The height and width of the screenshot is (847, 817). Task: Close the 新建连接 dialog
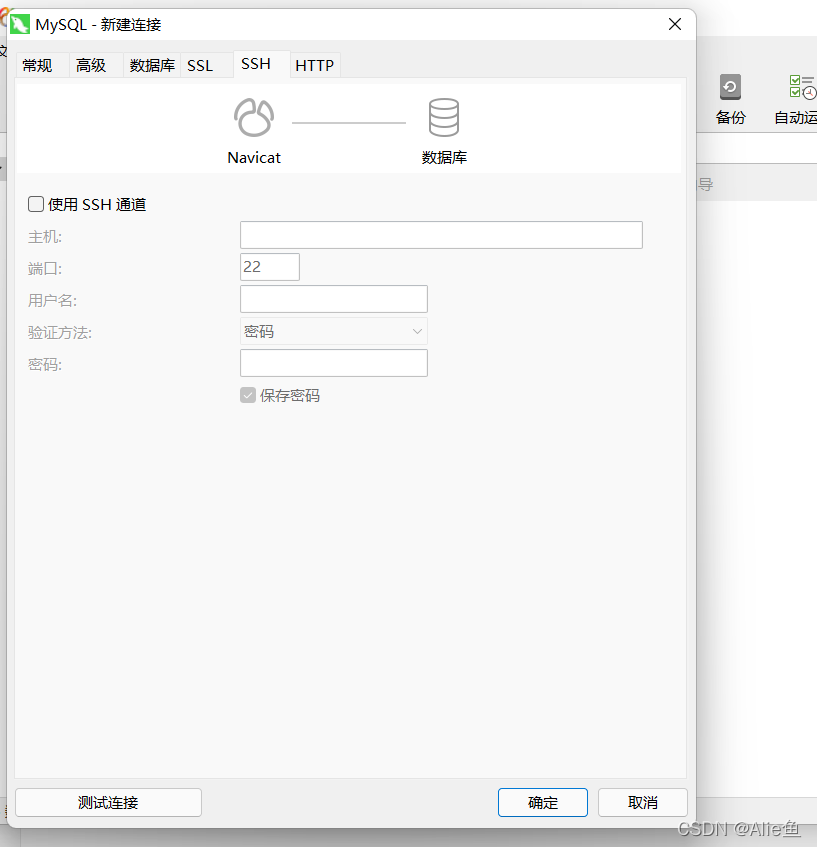675,24
